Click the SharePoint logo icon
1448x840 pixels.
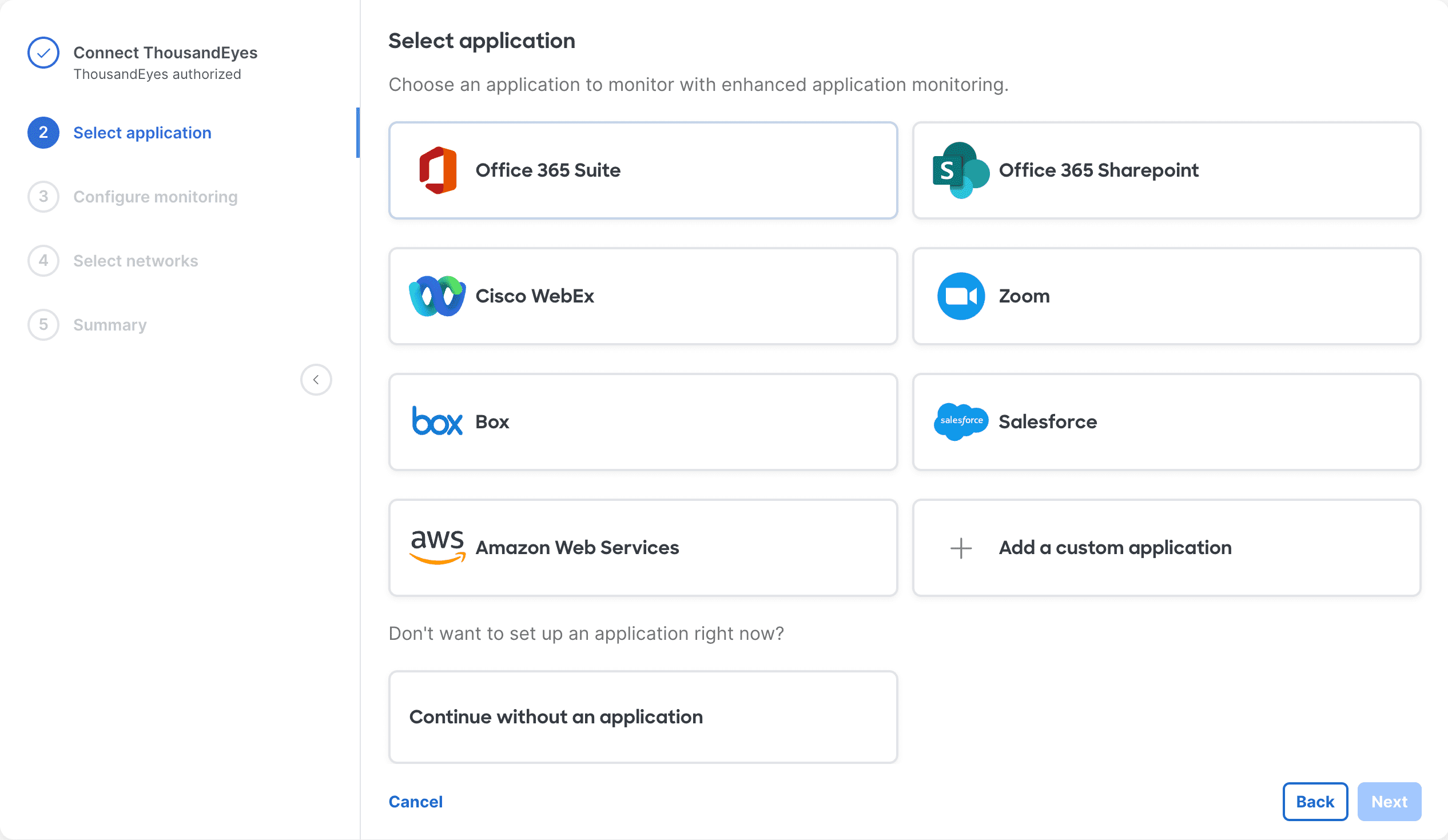pyautogui.click(x=960, y=170)
